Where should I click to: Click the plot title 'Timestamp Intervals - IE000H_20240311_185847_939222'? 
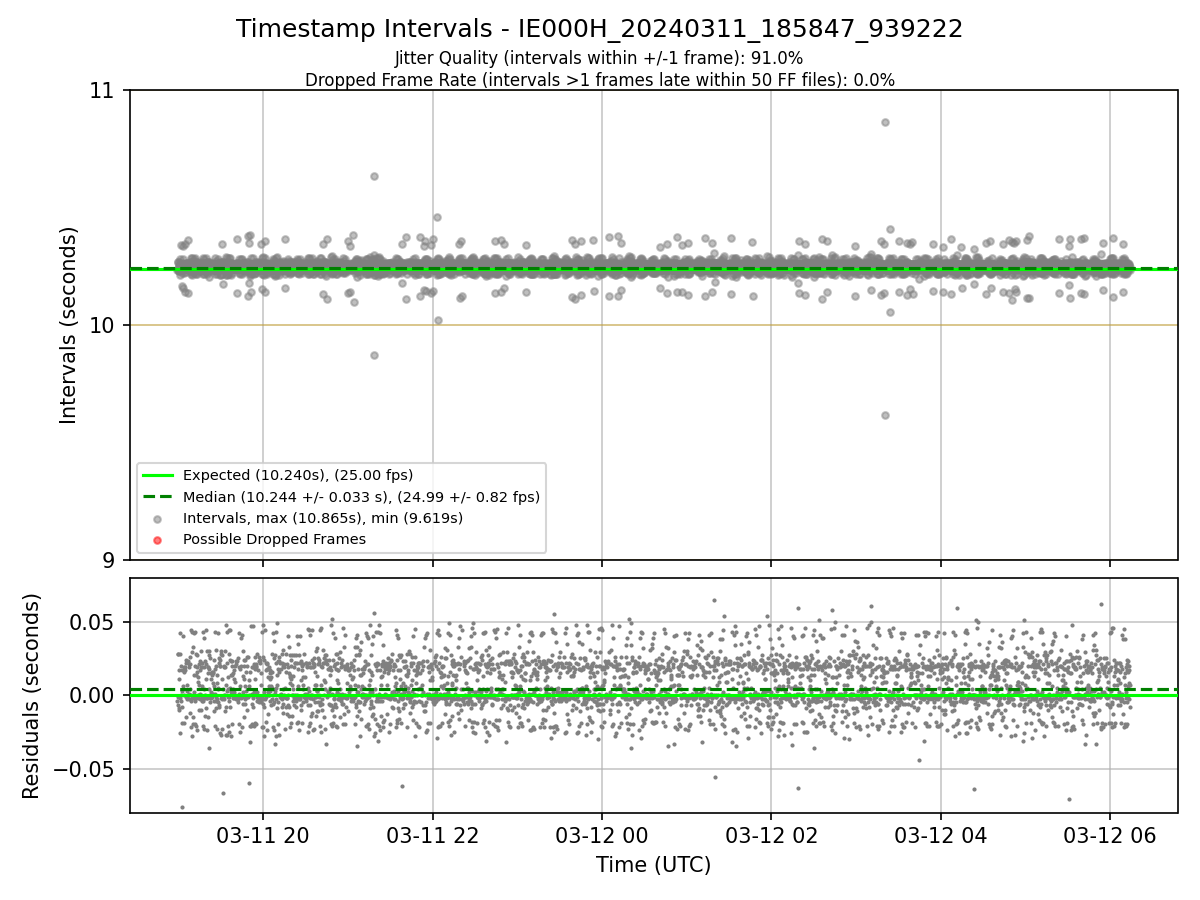[599, 30]
